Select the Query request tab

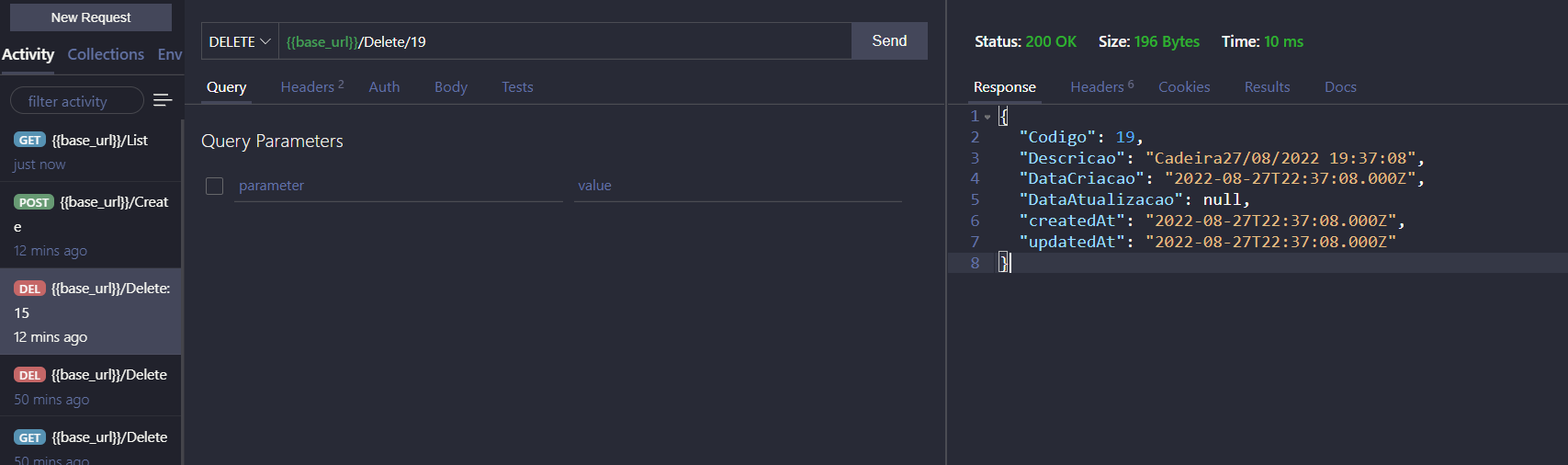pos(227,87)
